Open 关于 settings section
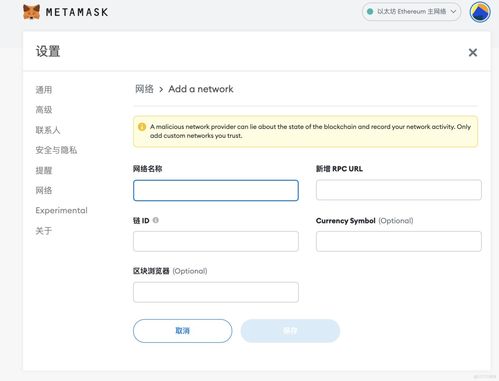This screenshot has height=381, width=499. [x=44, y=231]
